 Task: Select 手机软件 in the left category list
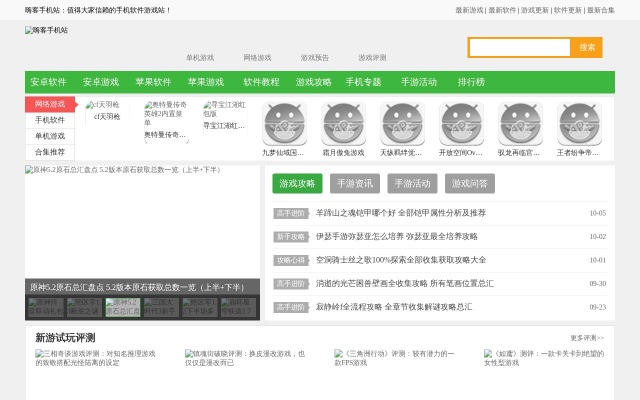point(50,120)
